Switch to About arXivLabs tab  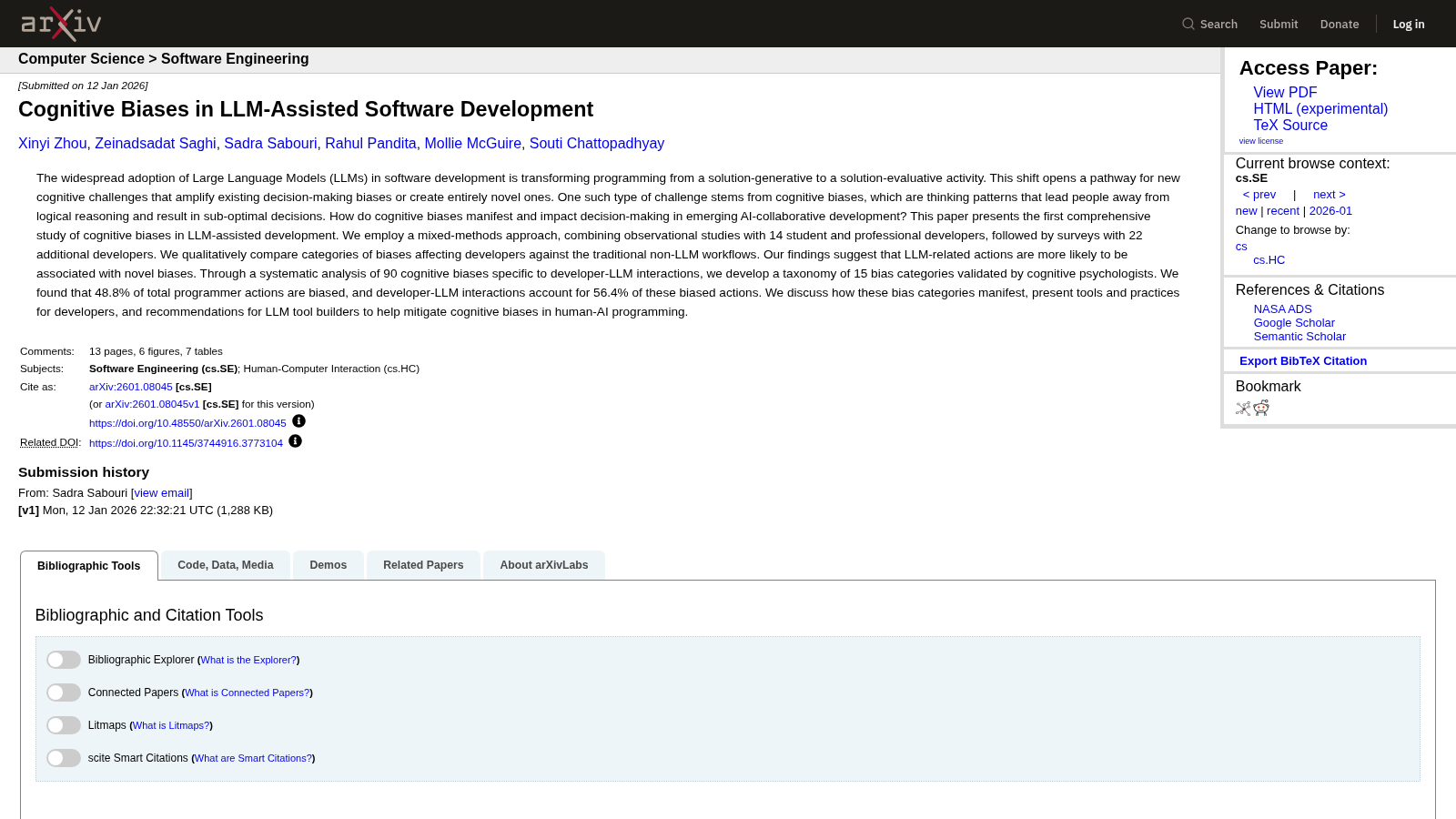(x=544, y=565)
